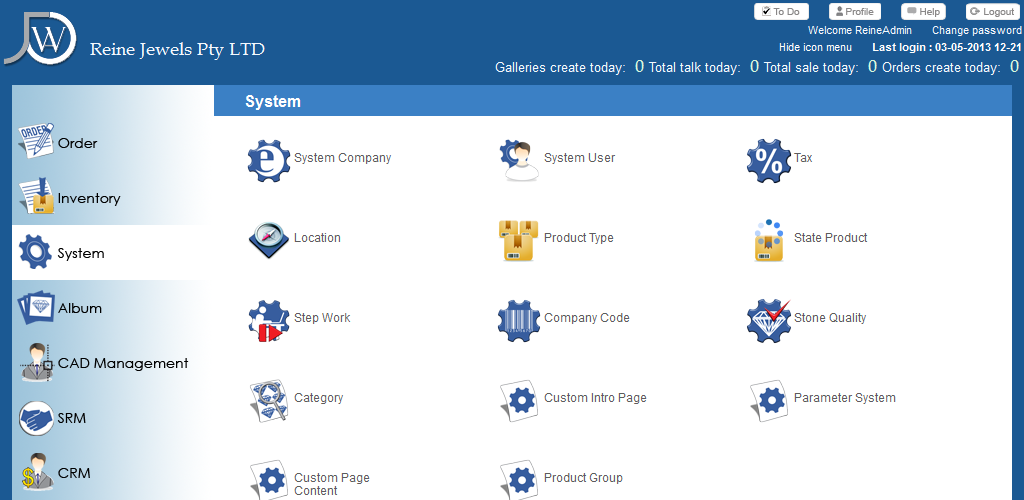Toggle the Hide icon menu link
The height and width of the screenshot is (500, 1024).
pos(815,47)
